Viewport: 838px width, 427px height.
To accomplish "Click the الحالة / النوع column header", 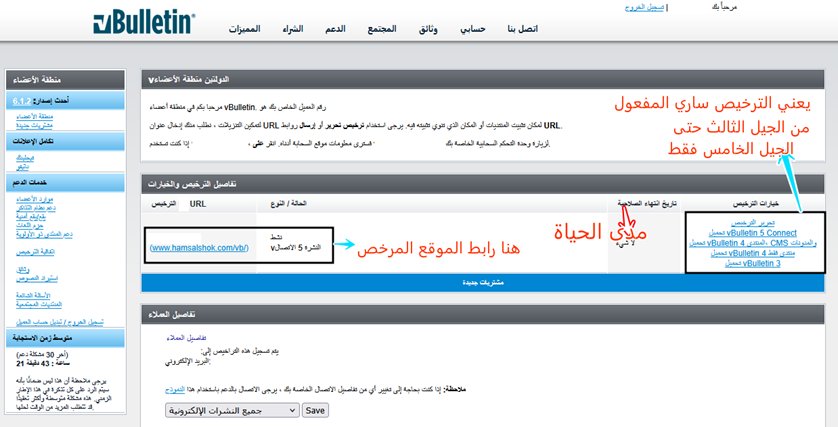I will pos(289,204).
